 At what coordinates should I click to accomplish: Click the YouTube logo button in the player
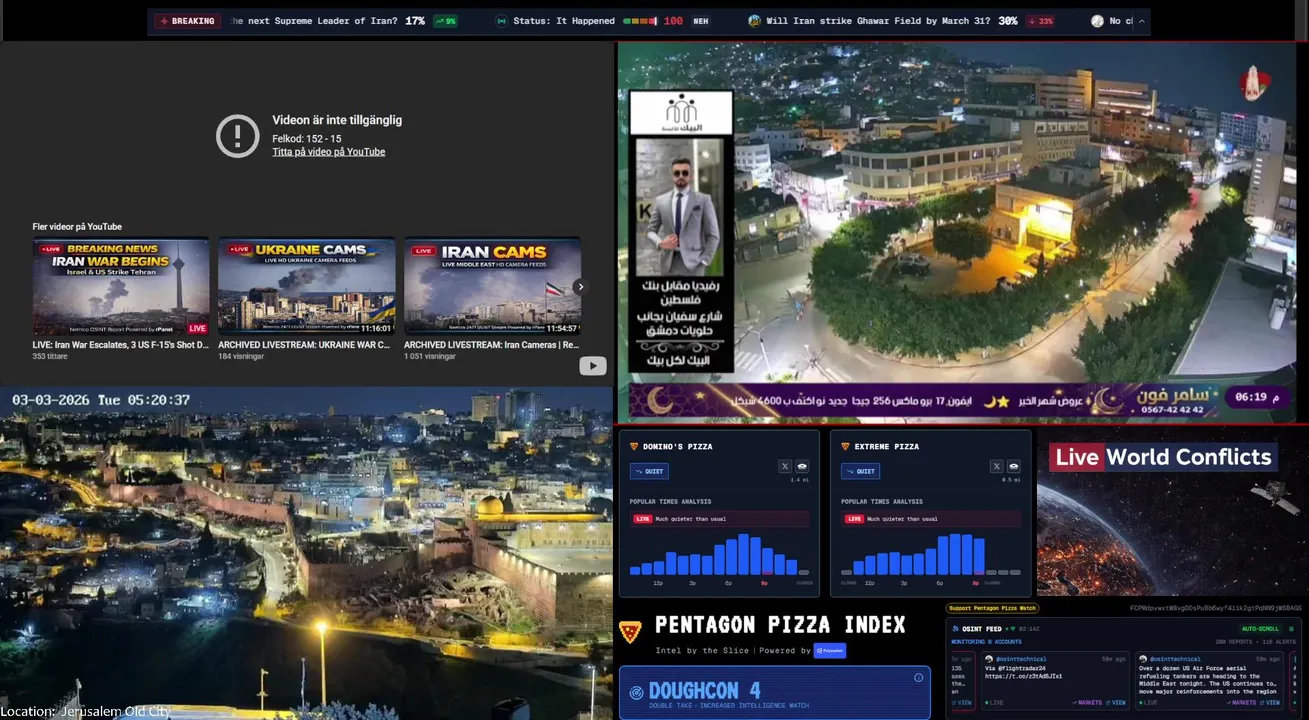[593, 366]
